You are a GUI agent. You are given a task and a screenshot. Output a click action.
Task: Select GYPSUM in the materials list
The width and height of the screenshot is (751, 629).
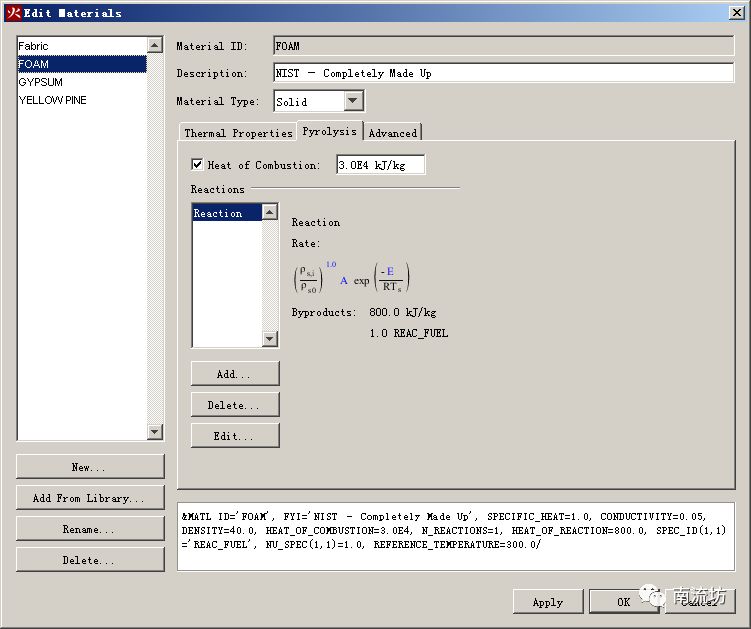pyautogui.click(x=40, y=82)
